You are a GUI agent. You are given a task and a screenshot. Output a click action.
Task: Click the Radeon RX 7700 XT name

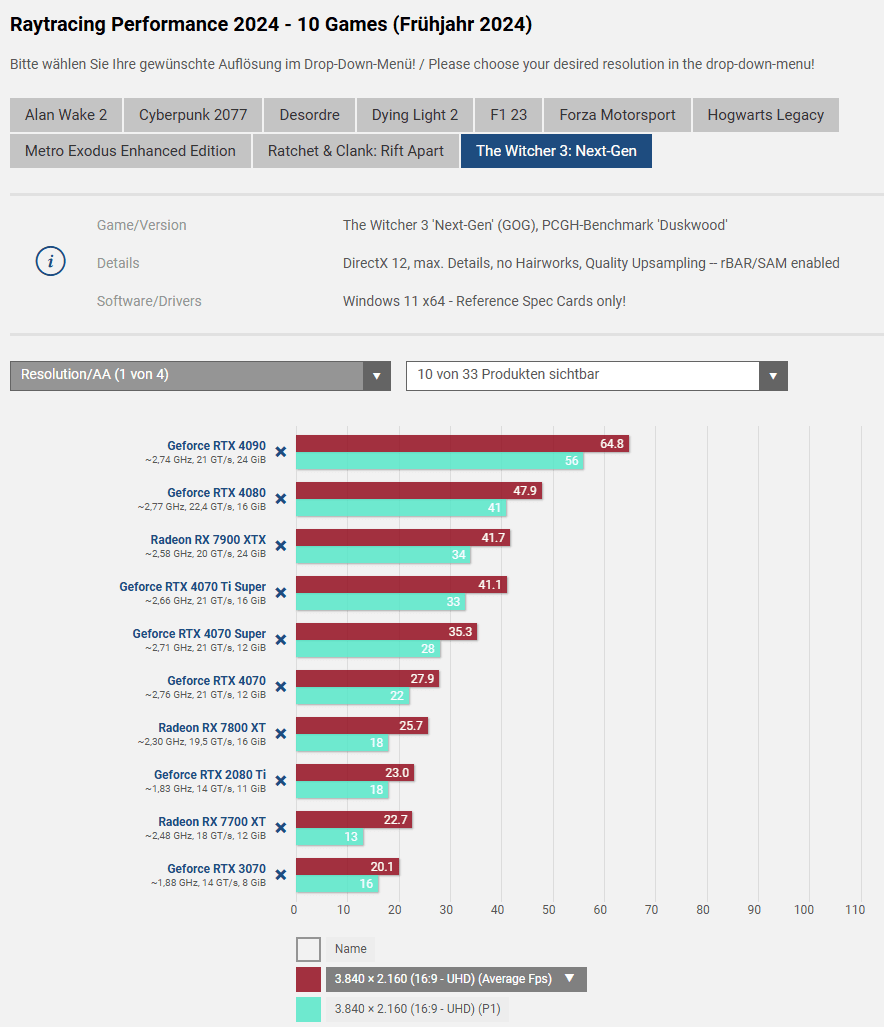(x=212, y=821)
